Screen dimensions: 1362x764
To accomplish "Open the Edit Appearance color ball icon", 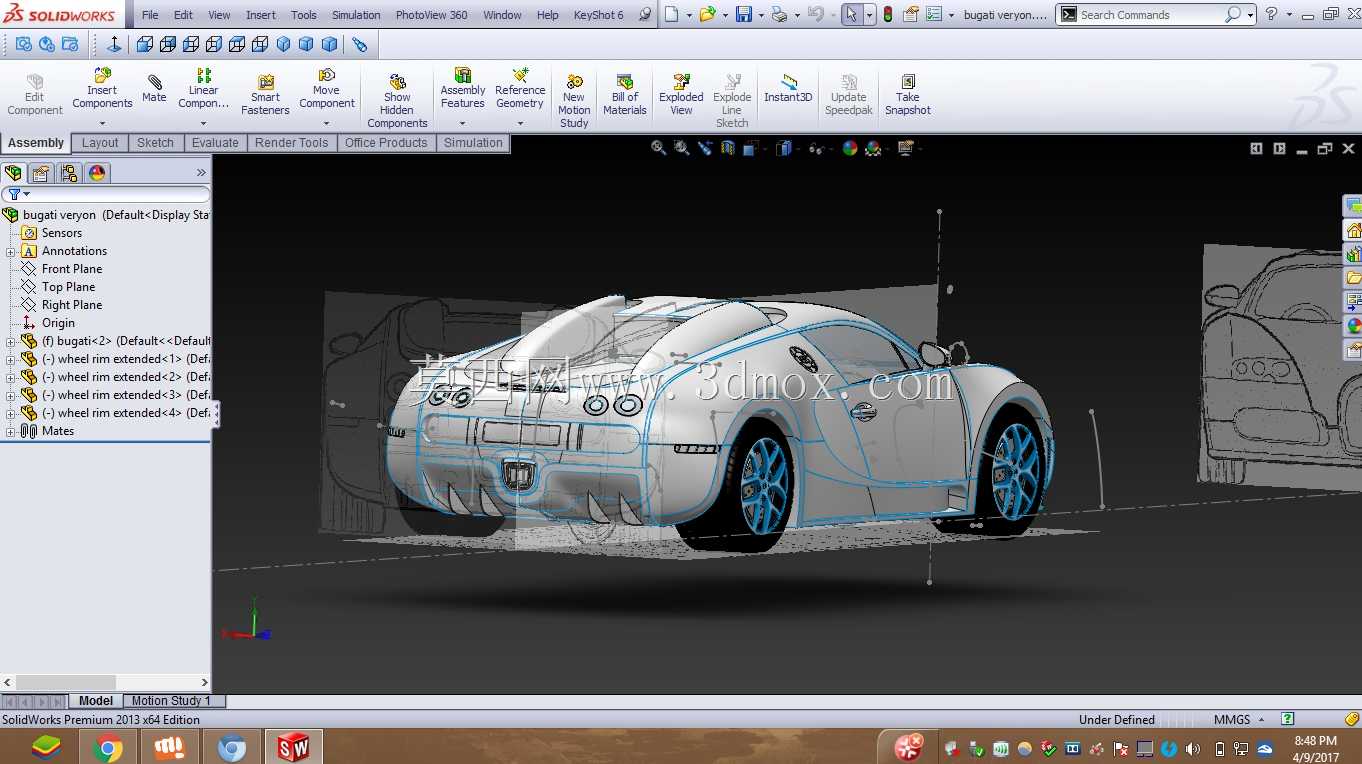I will click(x=850, y=148).
